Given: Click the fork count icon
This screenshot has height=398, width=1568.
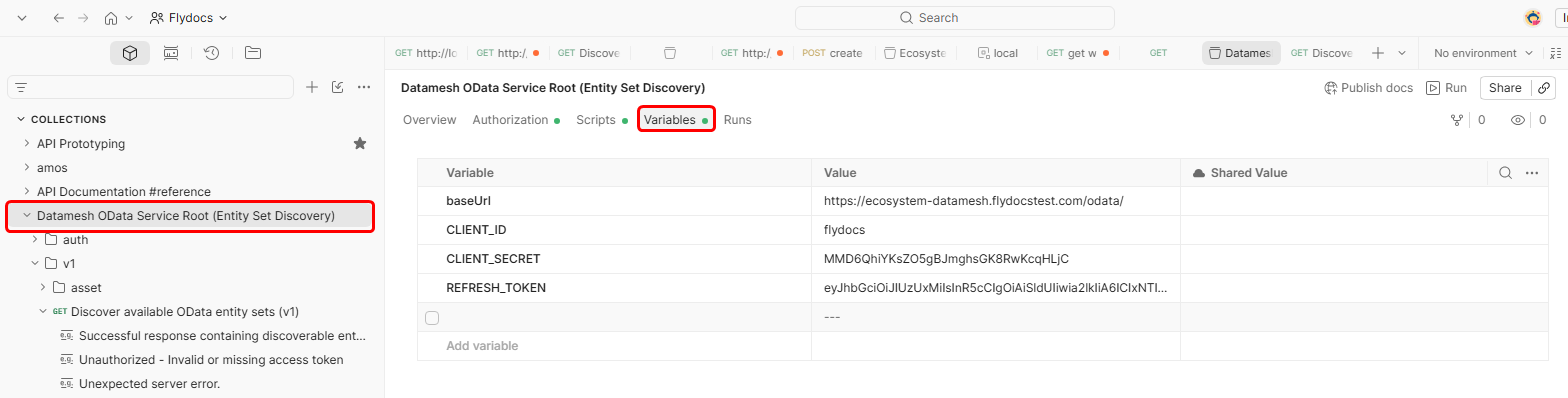Looking at the screenshot, I should point(1457,120).
